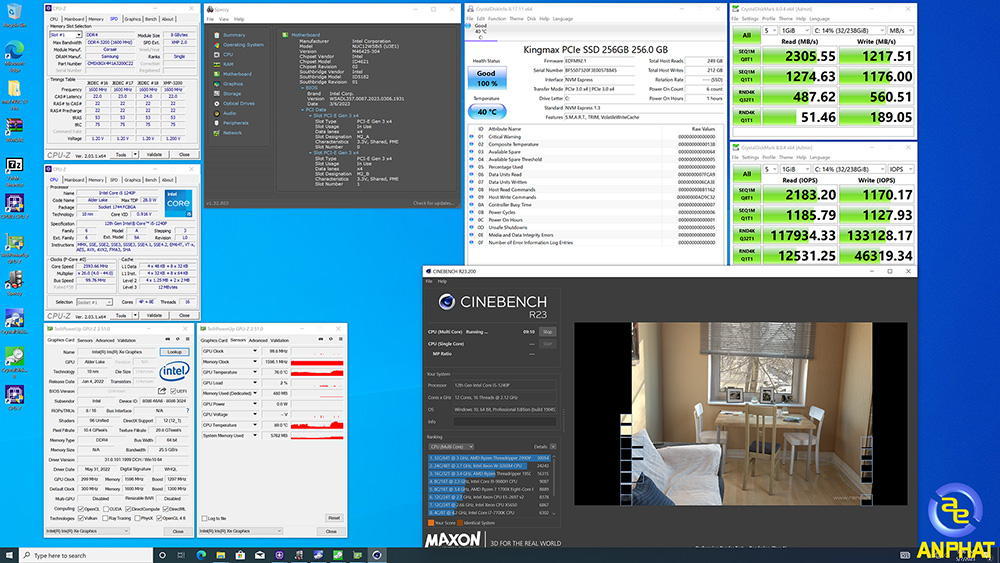
Task: Open Recycle Bin desktop icon
Action: (14, 15)
